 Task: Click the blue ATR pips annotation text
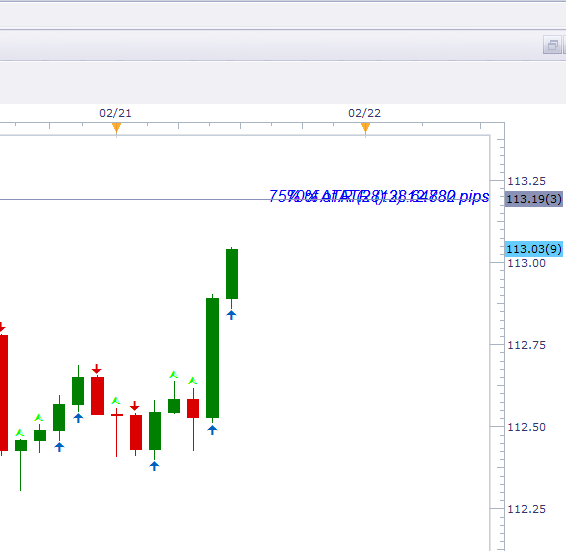[x=379, y=196]
